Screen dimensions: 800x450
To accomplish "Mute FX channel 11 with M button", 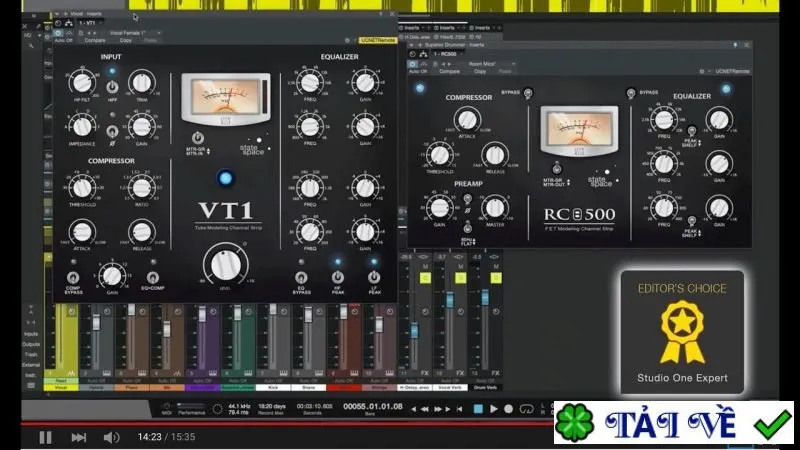I will tap(425, 267).
